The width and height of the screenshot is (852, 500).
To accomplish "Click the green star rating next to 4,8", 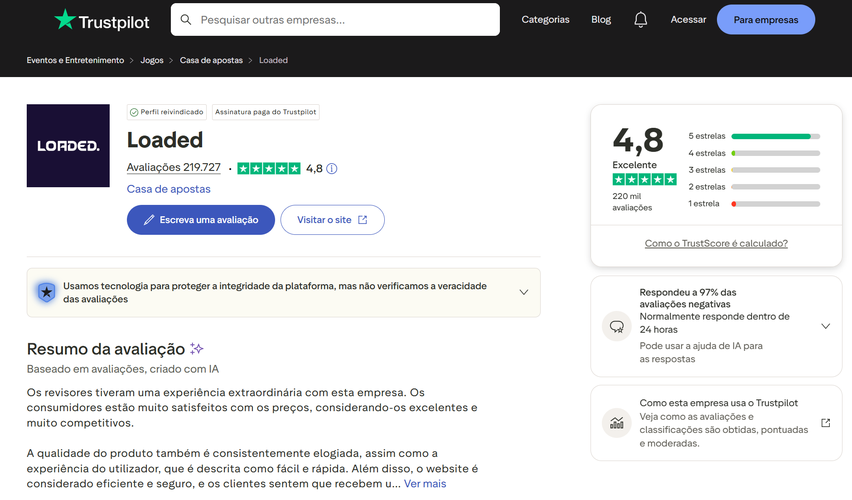I will pos(269,168).
